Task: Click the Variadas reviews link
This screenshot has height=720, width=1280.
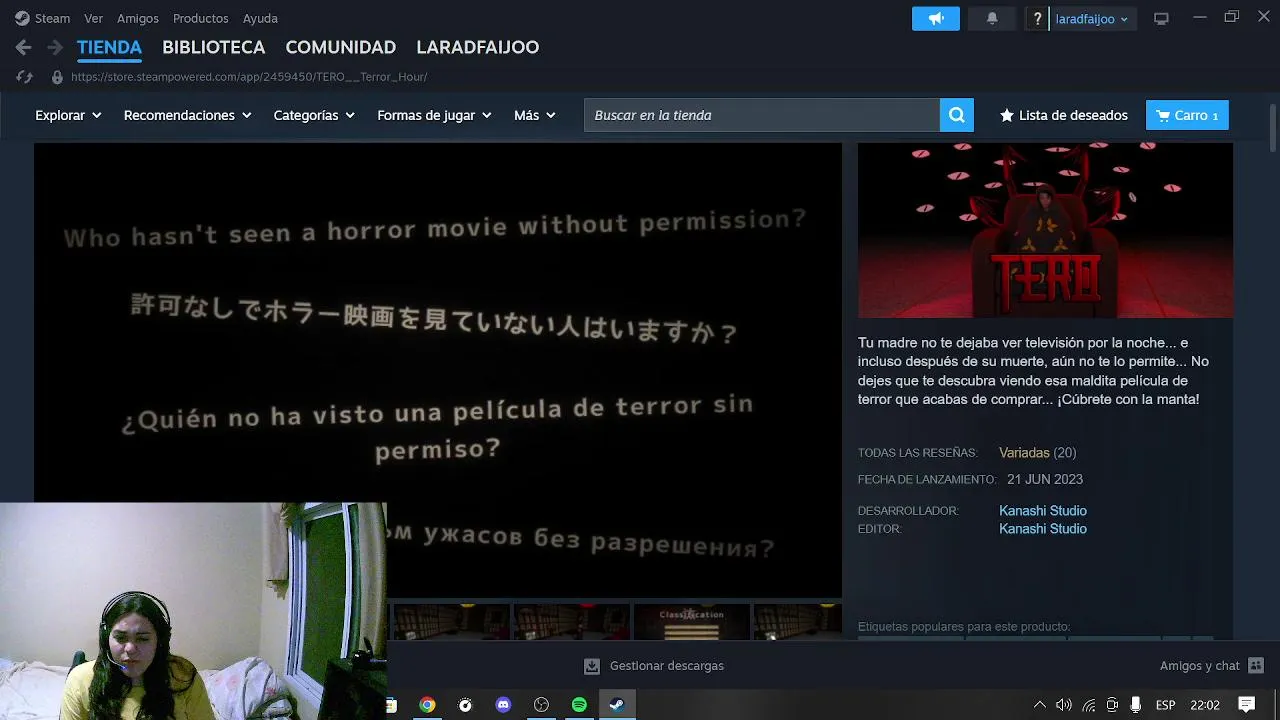Action: (1024, 453)
